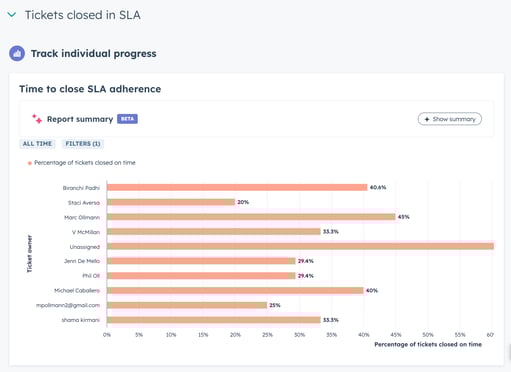Image resolution: width=511 pixels, height=372 pixels.
Task: Click the Report summary label
Action: (80, 119)
